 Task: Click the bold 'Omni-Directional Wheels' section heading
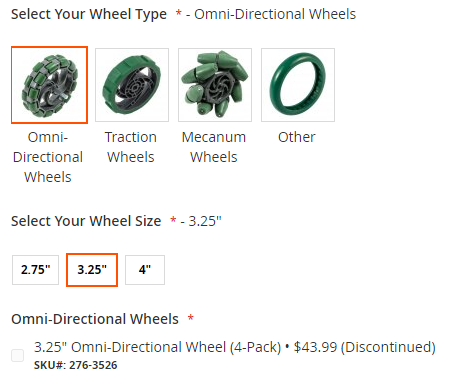click(x=95, y=319)
